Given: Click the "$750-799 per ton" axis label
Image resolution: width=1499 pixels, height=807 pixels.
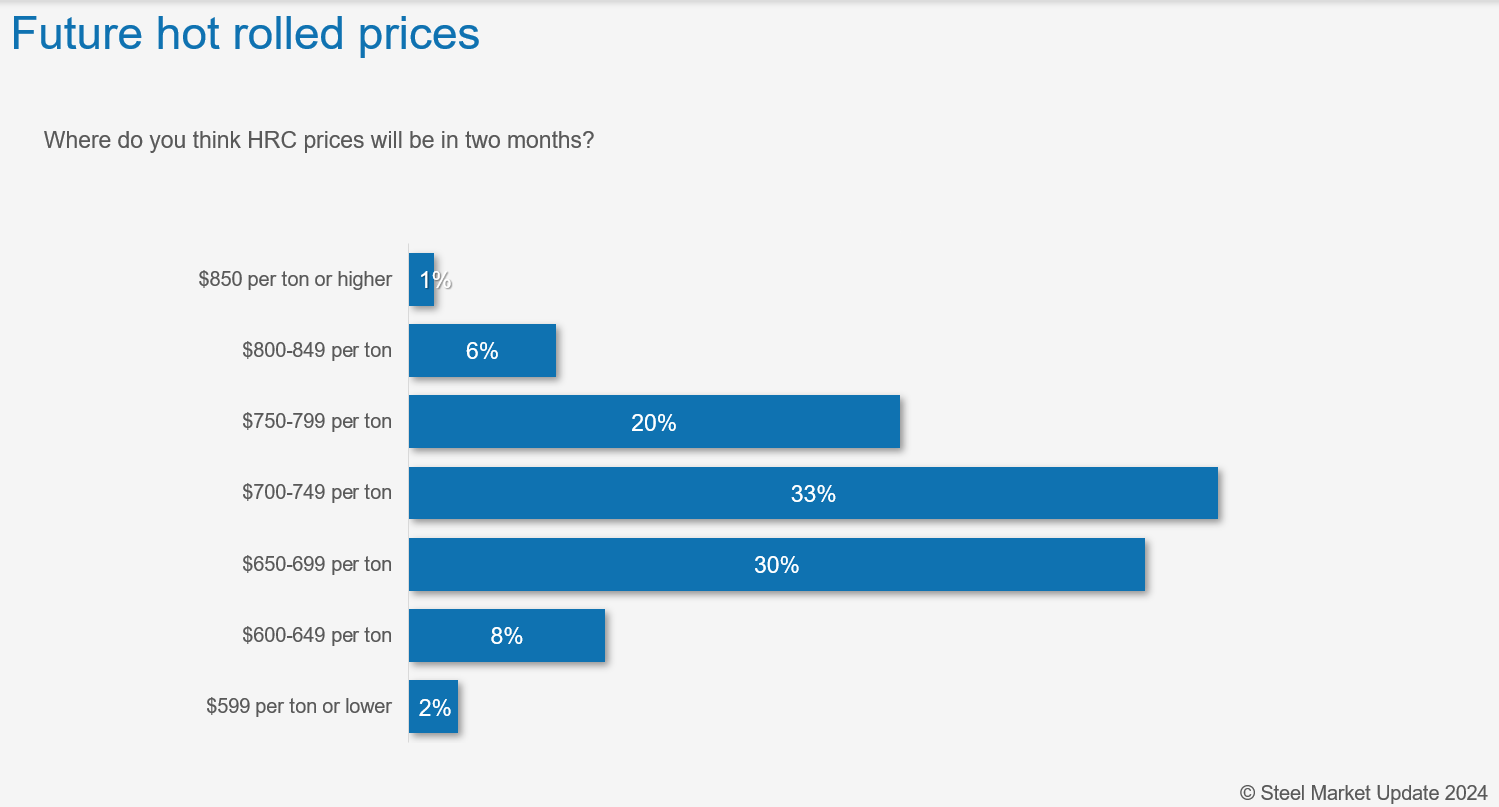Looking at the screenshot, I should [x=317, y=422].
